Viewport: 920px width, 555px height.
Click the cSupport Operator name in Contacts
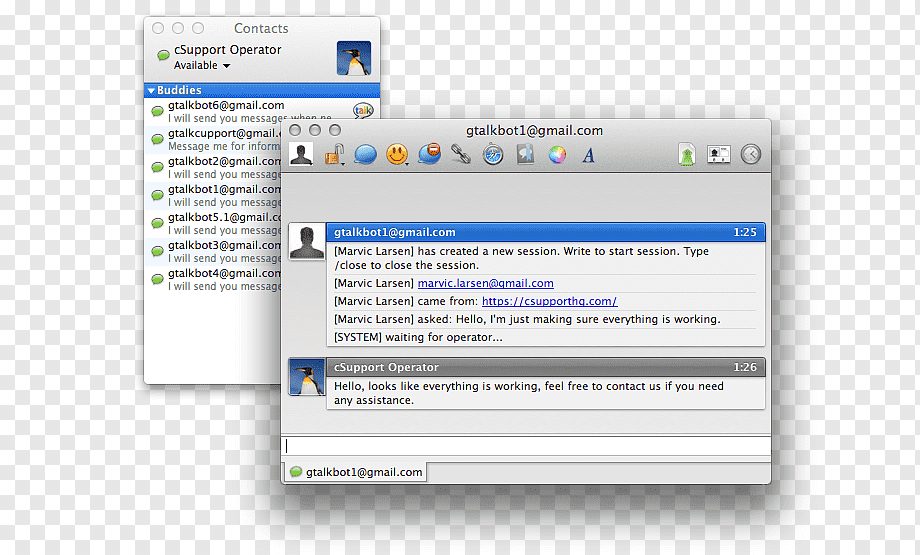coord(228,50)
